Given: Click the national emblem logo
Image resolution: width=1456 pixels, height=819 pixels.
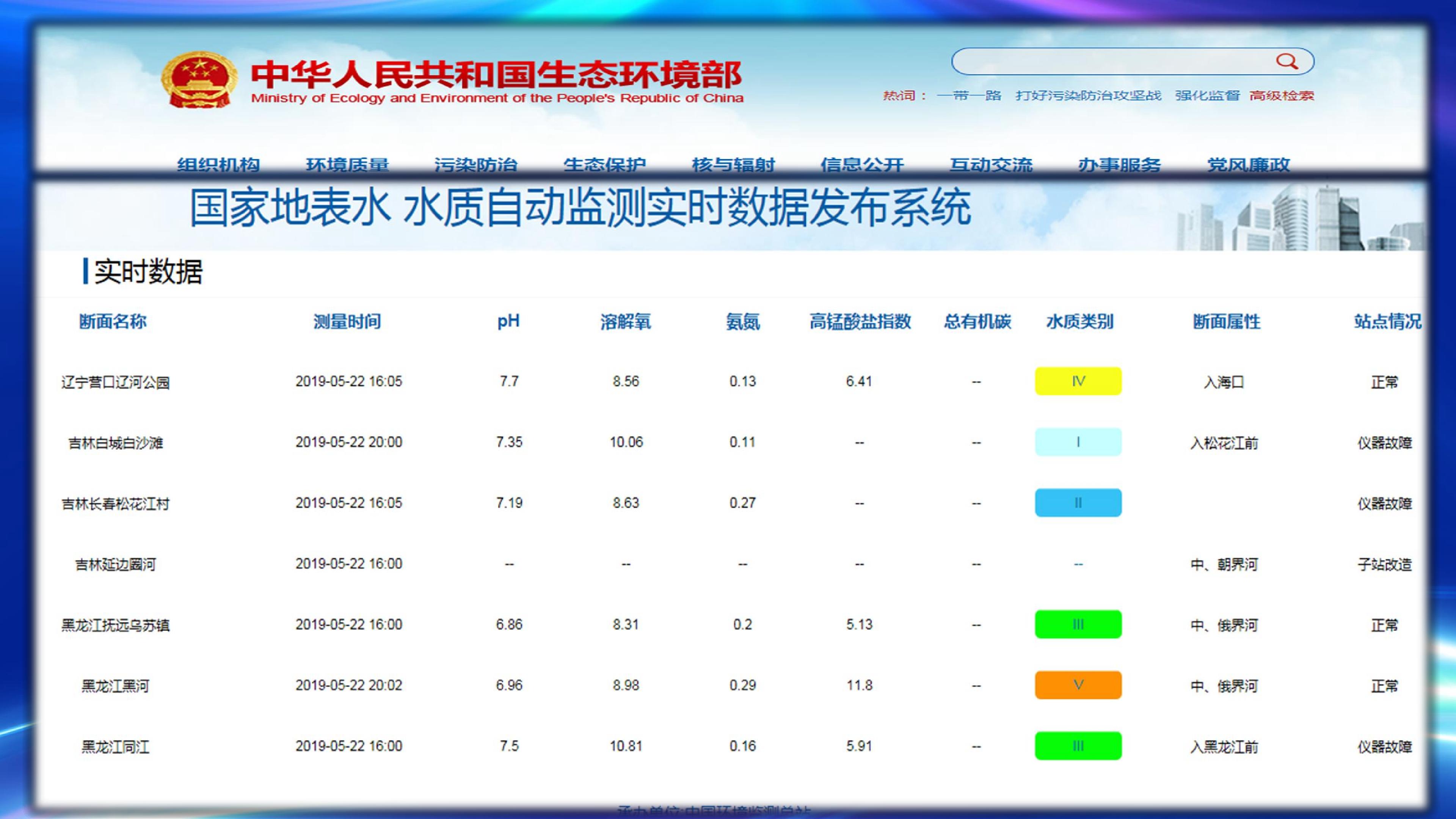Looking at the screenshot, I should [199, 79].
